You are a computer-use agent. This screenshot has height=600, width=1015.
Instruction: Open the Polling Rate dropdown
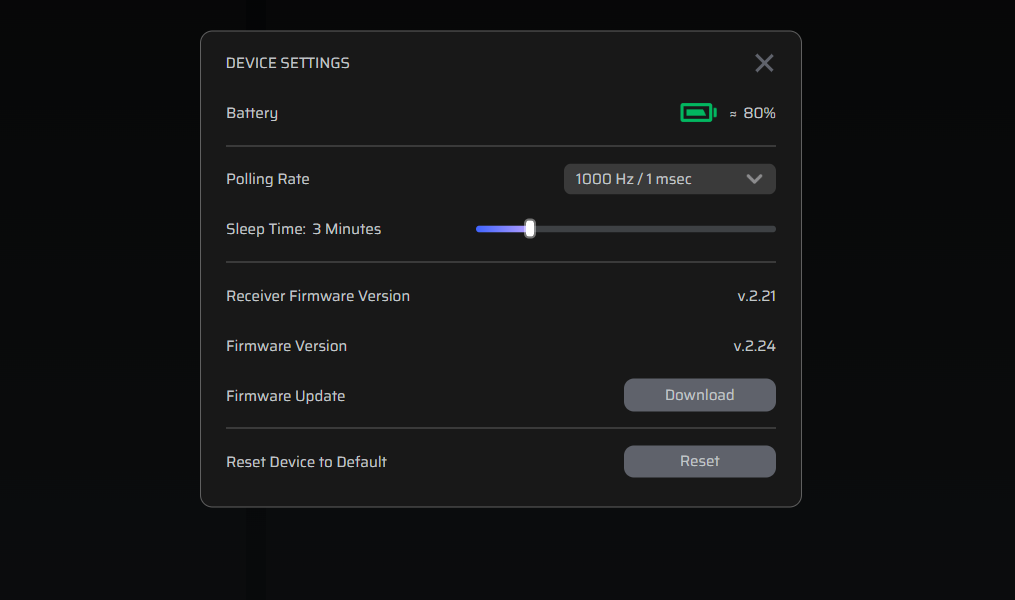(x=669, y=179)
